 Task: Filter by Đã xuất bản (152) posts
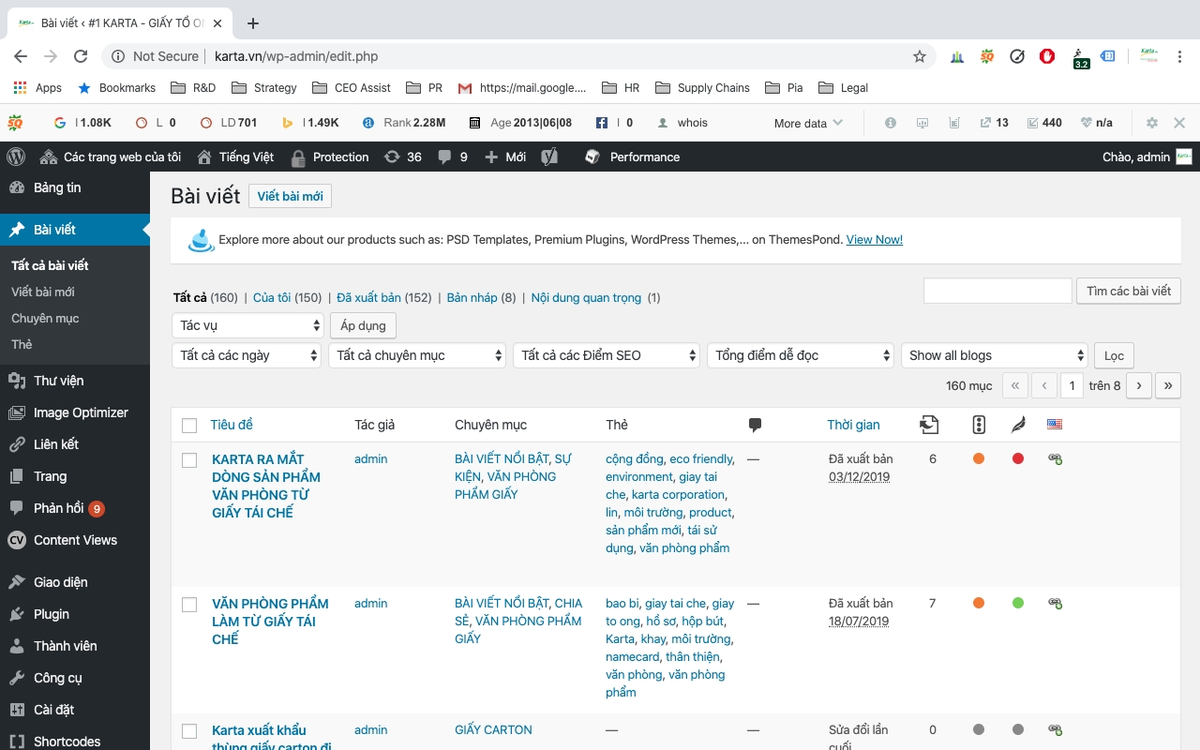(384, 298)
